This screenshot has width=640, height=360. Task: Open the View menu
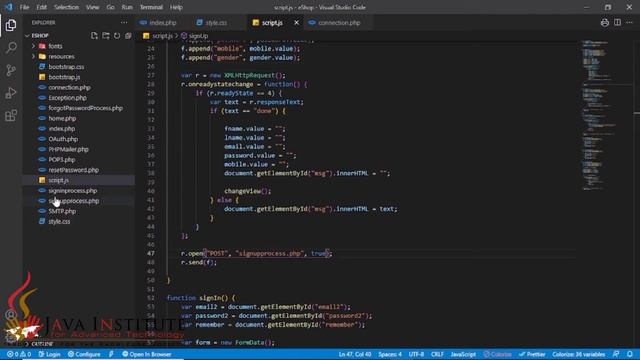[x=93, y=7]
